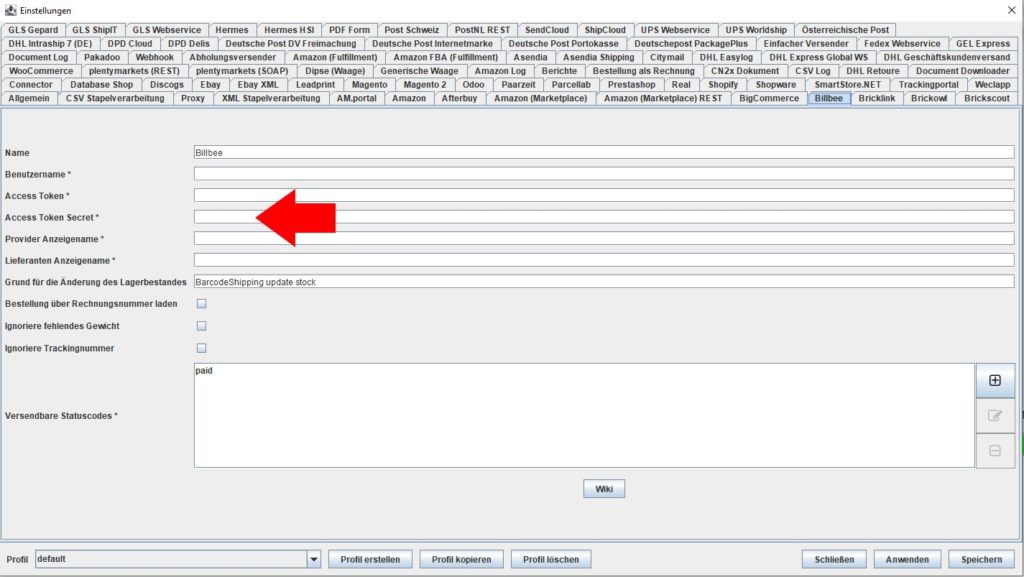Switch to the Odoo tab

click(473, 85)
